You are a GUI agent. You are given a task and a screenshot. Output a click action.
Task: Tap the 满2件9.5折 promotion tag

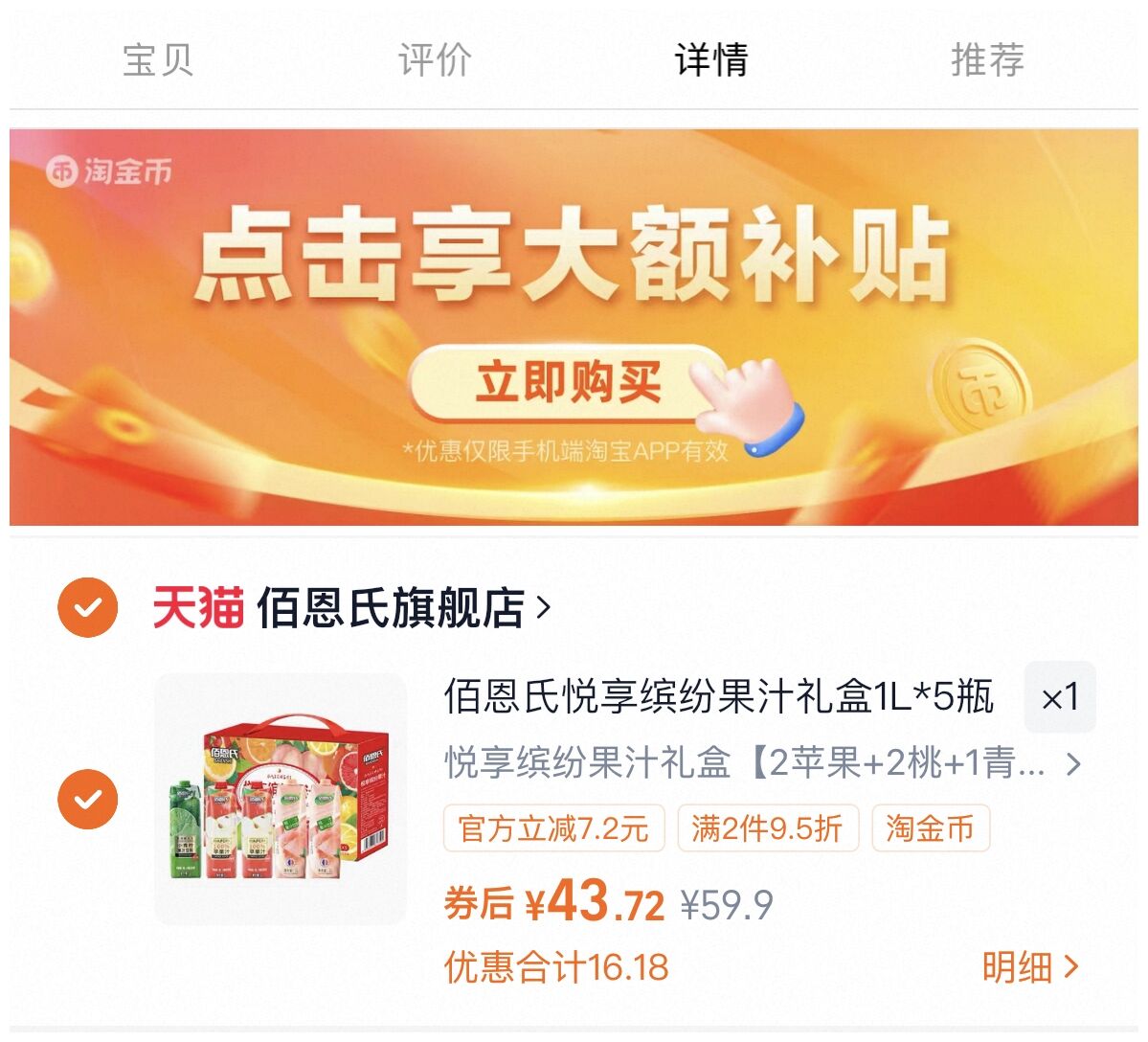click(x=767, y=828)
